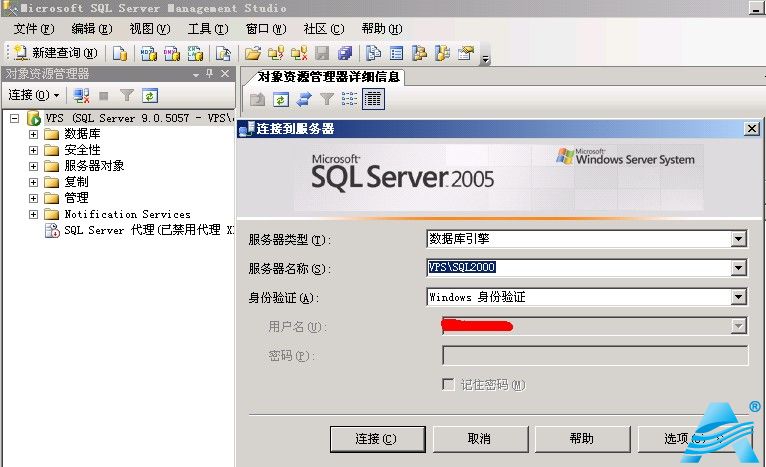Click the New Query (新建查询) toolbar button

tap(55, 53)
